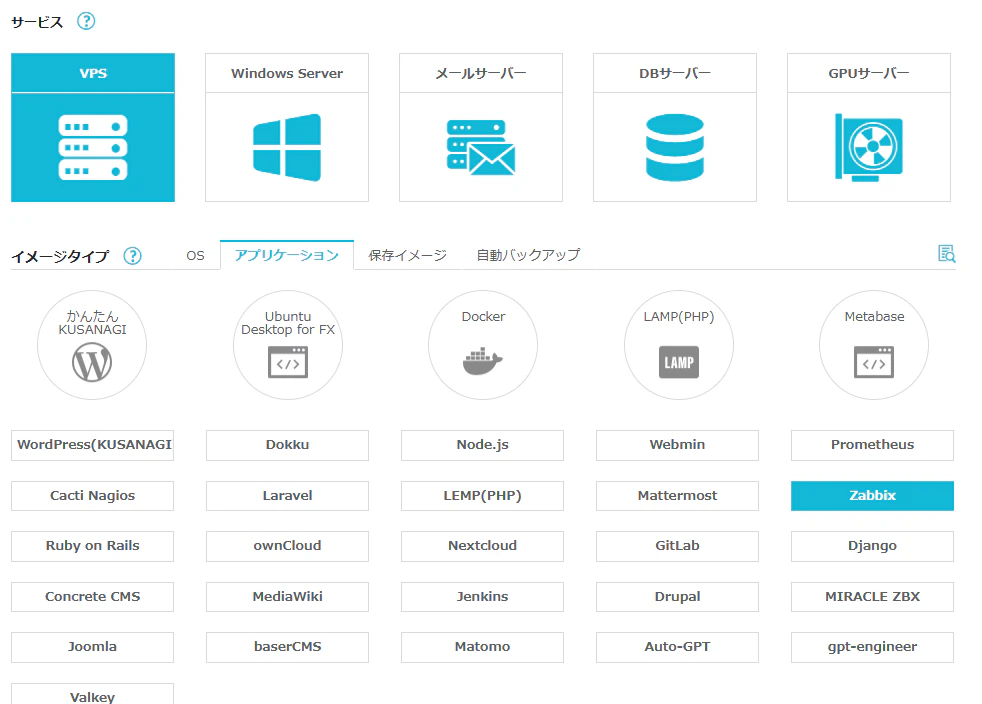Switch to the OS tab
982x704 pixels.
[x=195, y=256]
